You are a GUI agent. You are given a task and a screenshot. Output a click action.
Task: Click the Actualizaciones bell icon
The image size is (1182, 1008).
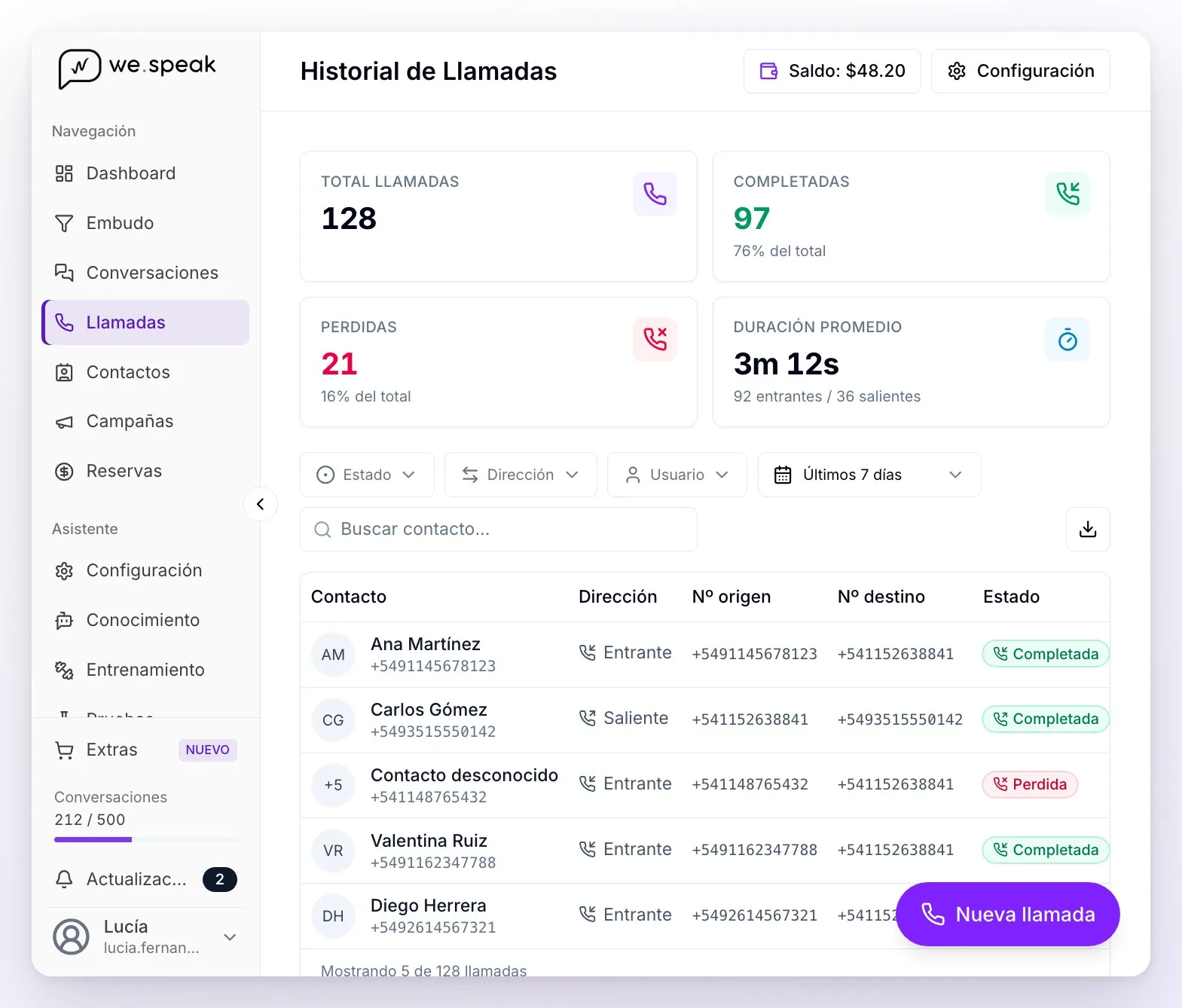click(64, 879)
